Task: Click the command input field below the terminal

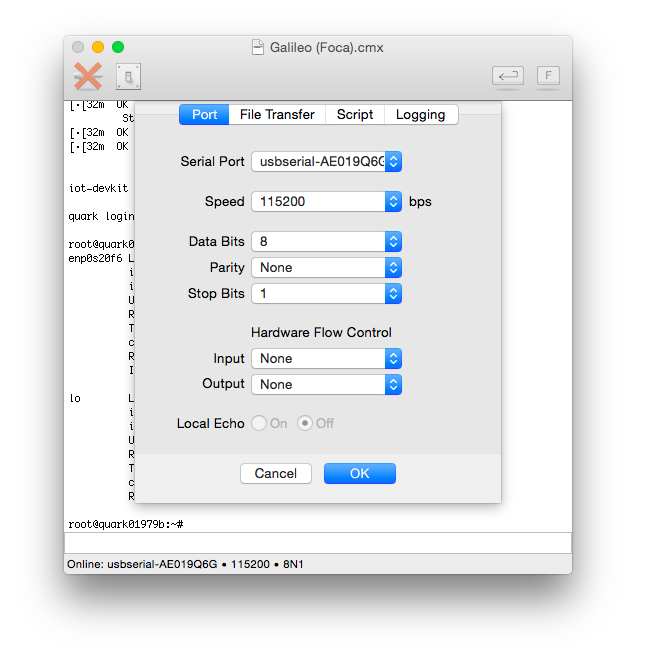Action: 318,543
